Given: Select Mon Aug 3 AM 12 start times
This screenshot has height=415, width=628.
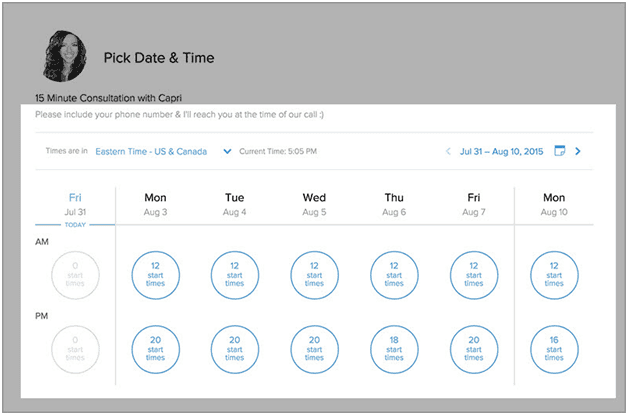Looking at the screenshot, I should [155, 275].
